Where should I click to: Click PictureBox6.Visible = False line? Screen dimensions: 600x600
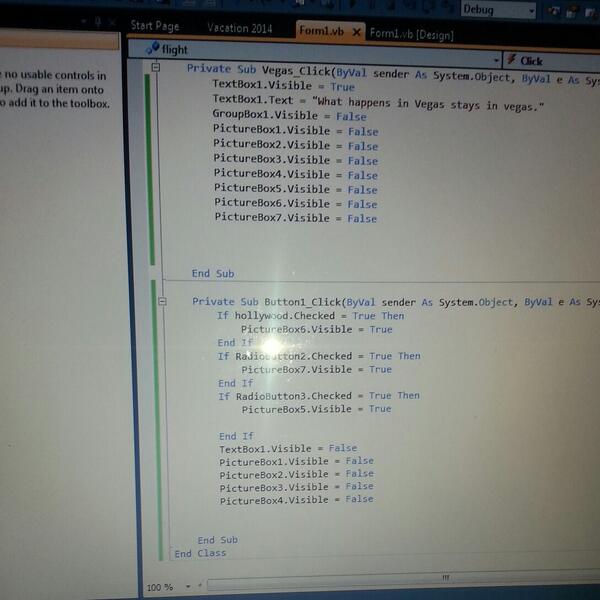pos(295,203)
